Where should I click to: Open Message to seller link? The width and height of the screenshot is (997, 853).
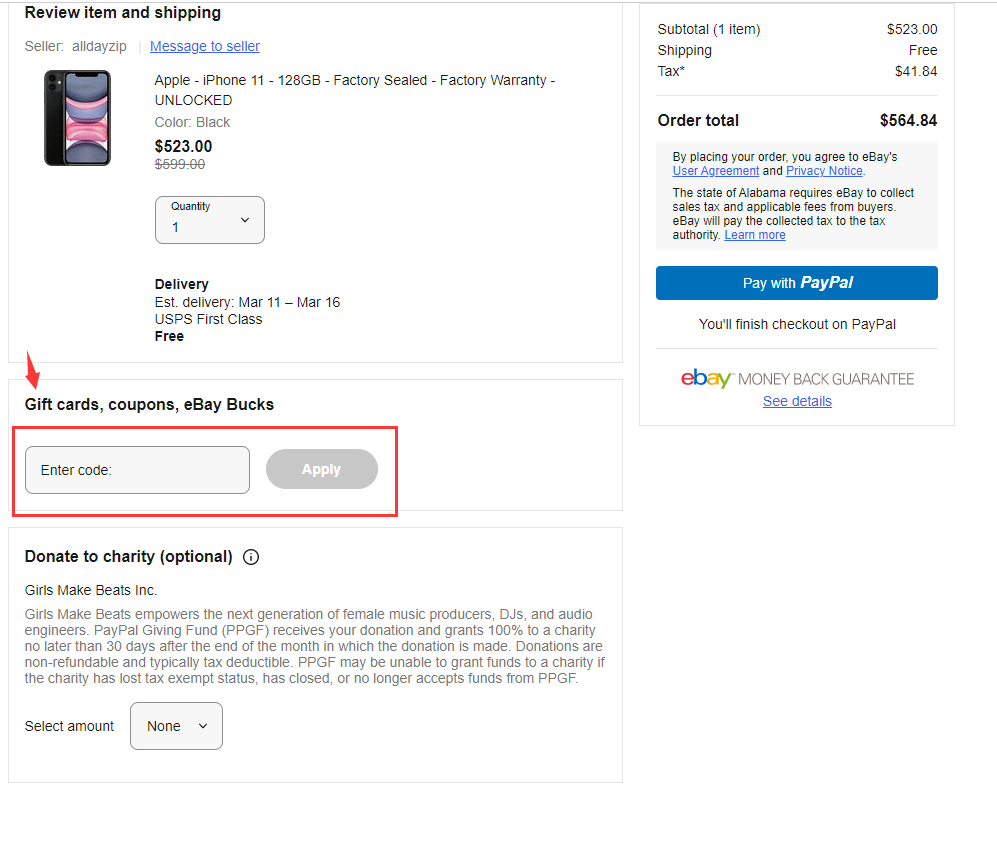205,46
